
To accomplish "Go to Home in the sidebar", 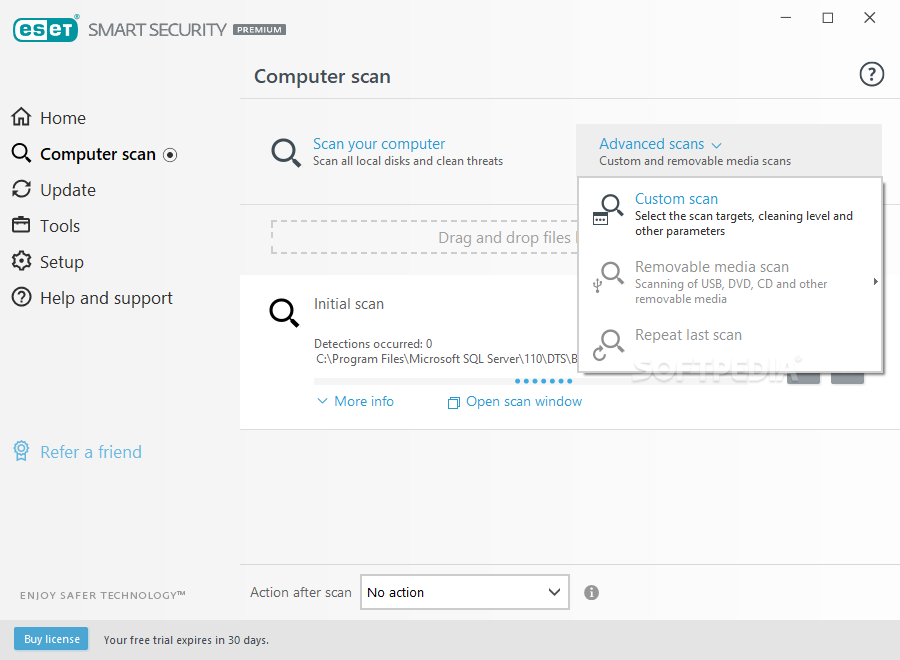I will 63,118.
